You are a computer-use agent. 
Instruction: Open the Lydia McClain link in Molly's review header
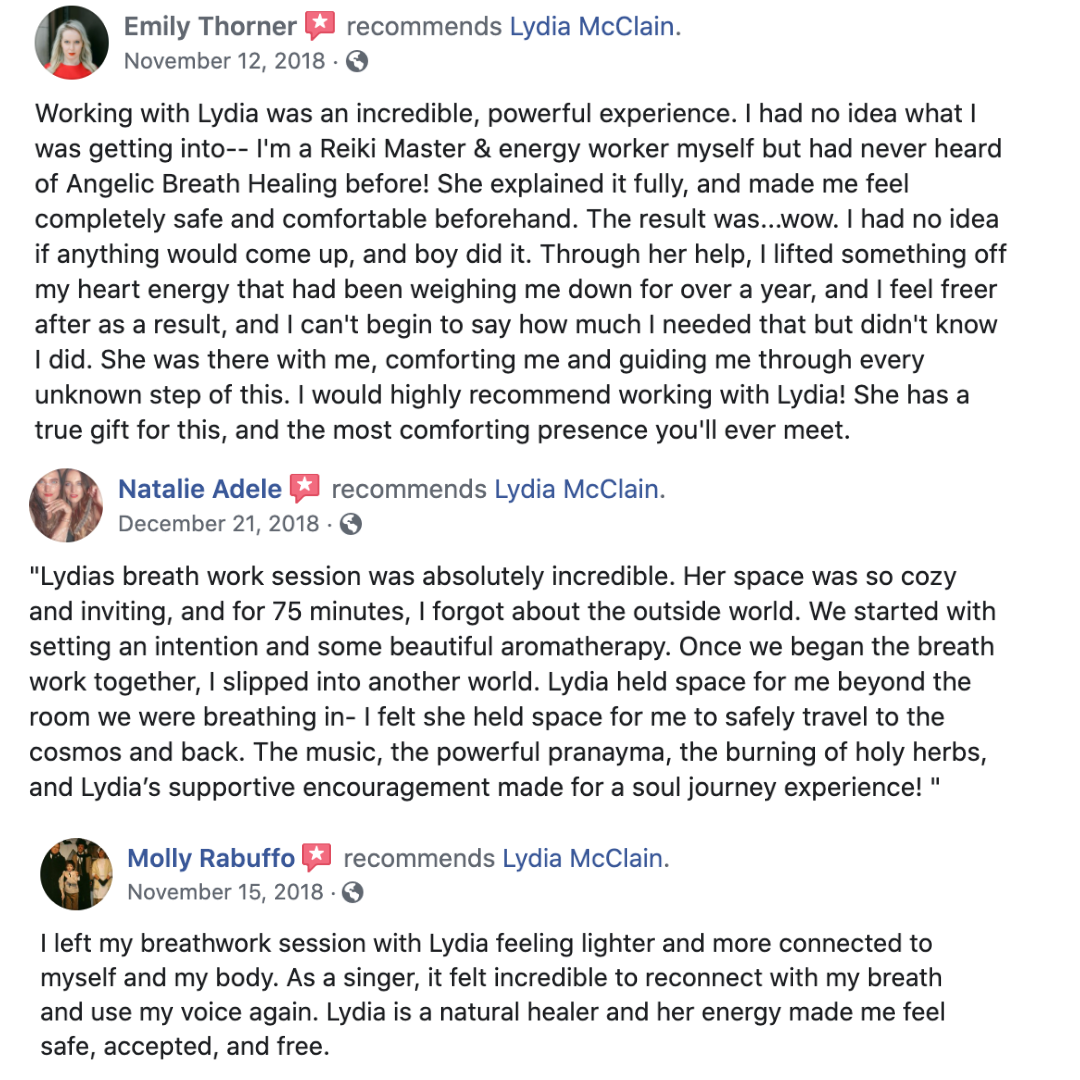click(x=586, y=859)
